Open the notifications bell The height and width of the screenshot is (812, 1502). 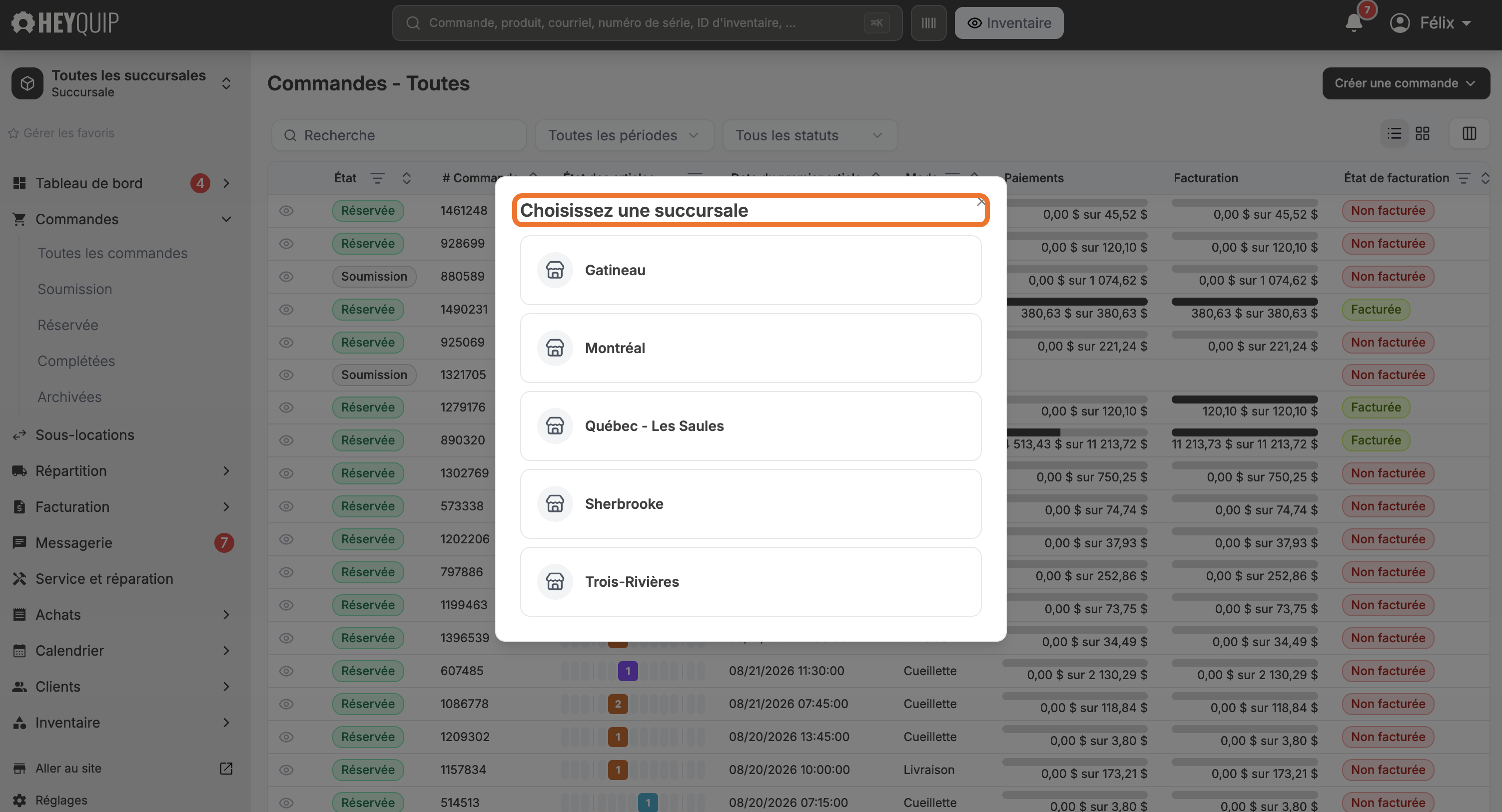point(1354,23)
